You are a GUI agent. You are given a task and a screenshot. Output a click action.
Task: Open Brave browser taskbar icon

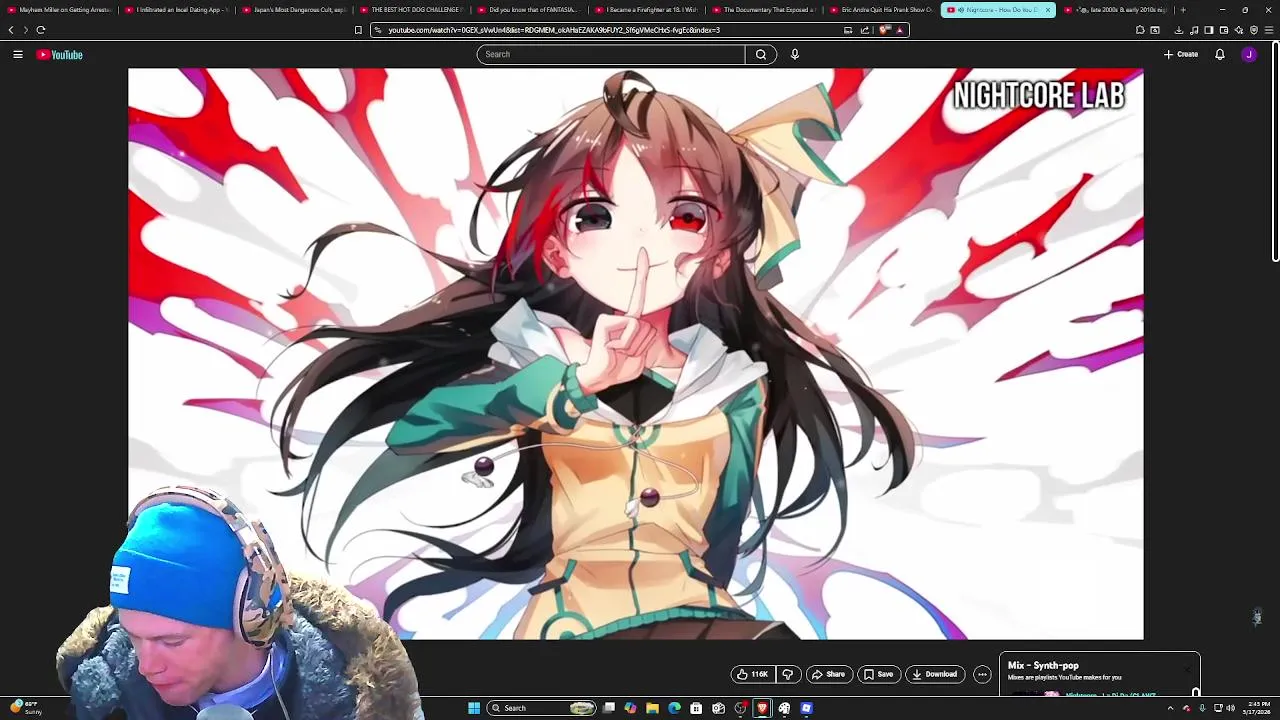762,708
